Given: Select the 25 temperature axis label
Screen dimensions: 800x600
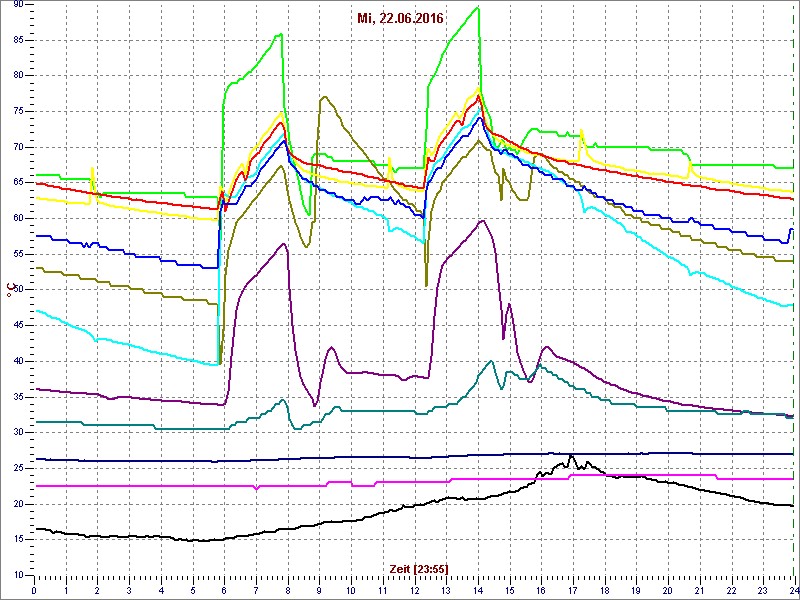Looking at the screenshot, I should pos(18,468).
